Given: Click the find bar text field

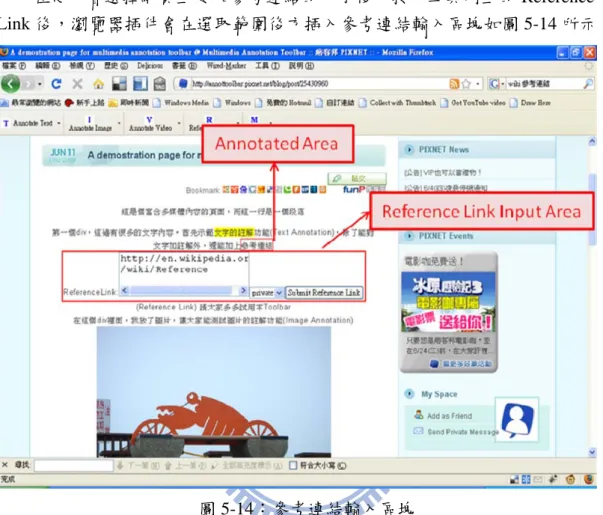Looking at the screenshot, I should 73,465.
